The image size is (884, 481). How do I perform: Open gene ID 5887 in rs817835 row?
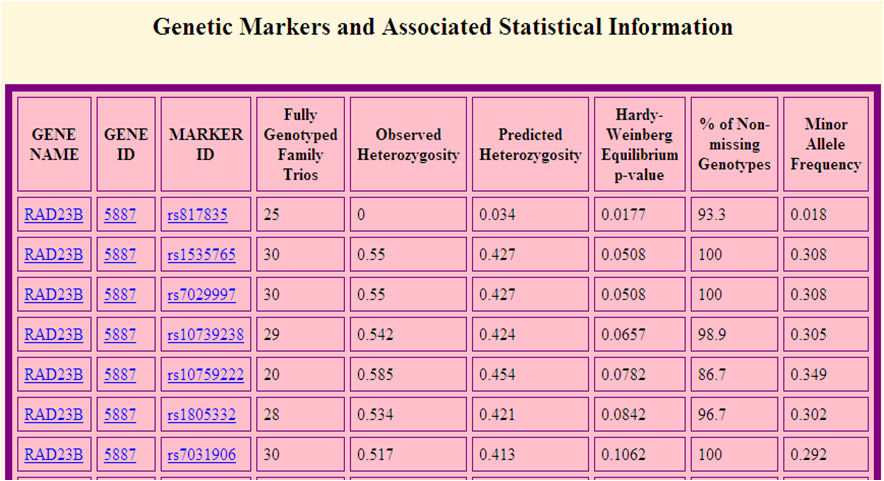(120, 214)
